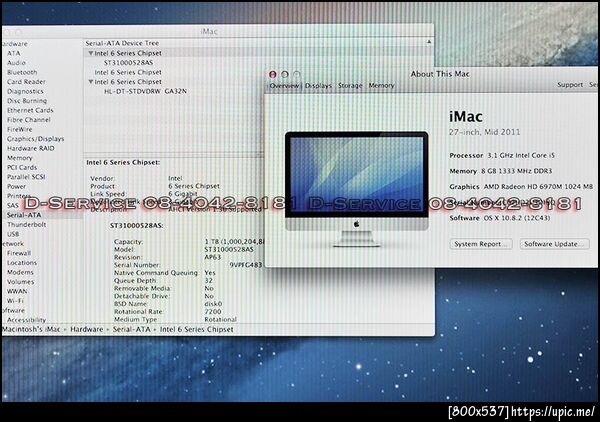Screen dimensions: 600x422
Task: Select Hardware RAID in sidebar
Action: pyautogui.click(x=31, y=148)
